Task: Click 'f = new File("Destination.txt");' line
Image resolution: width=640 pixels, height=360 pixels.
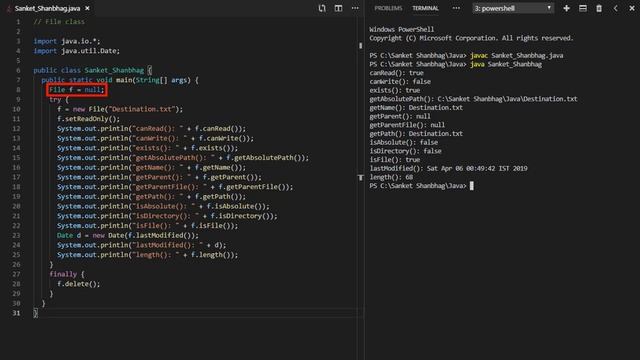Action: pyautogui.click(x=120, y=109)
